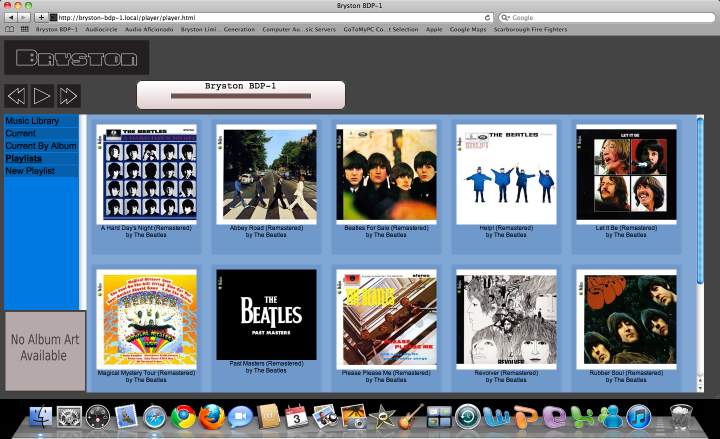Click the Google search field

[607, 17]
